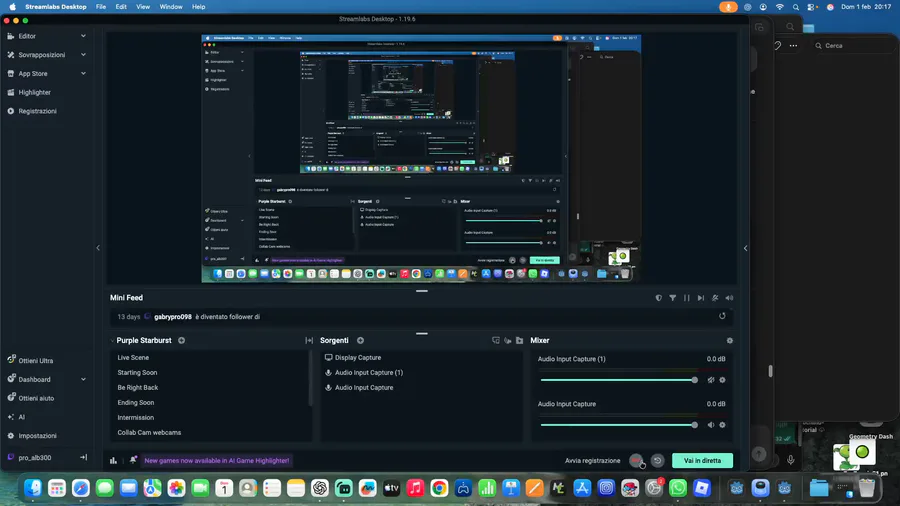Open Ottieni aiuto help entry
The width and height of the screenshot is (900, 506).
click(36, 398)
